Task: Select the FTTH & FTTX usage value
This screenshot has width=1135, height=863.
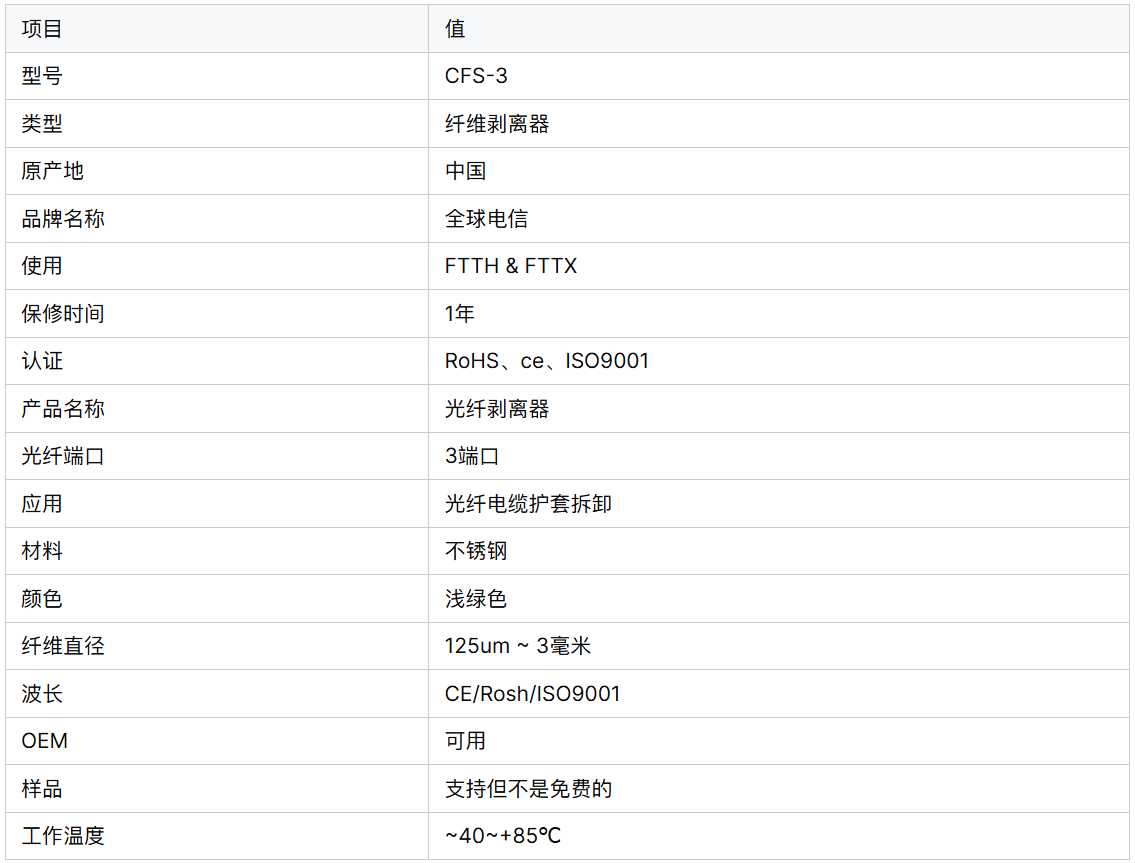Action: pyautogui.click(x=511, y=266)
